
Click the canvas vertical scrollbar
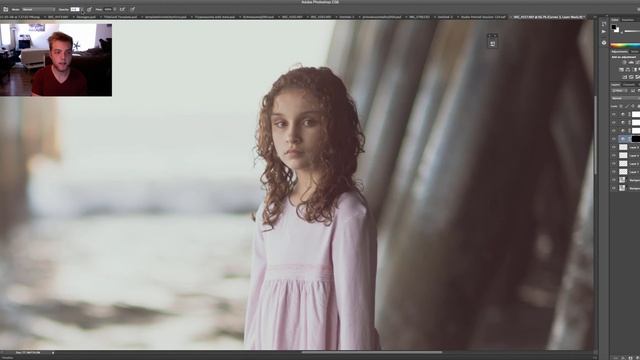pos(596,135)
